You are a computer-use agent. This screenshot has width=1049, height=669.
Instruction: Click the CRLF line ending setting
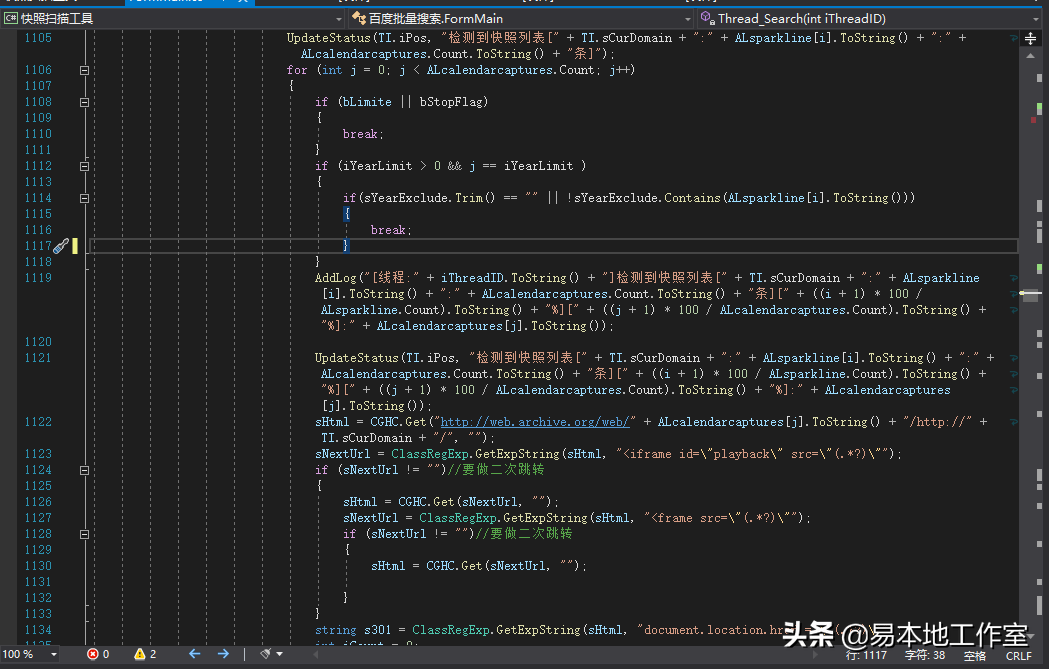click(1019, 656)
